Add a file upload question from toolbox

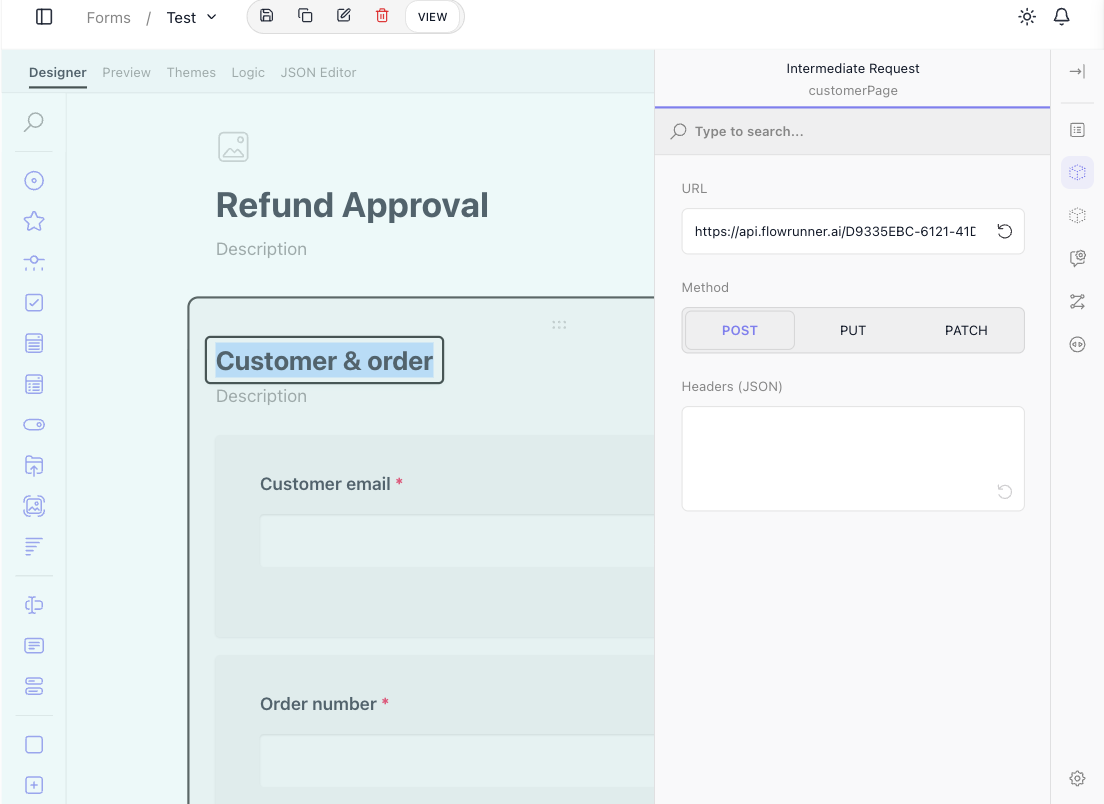[x=34, y=465]
